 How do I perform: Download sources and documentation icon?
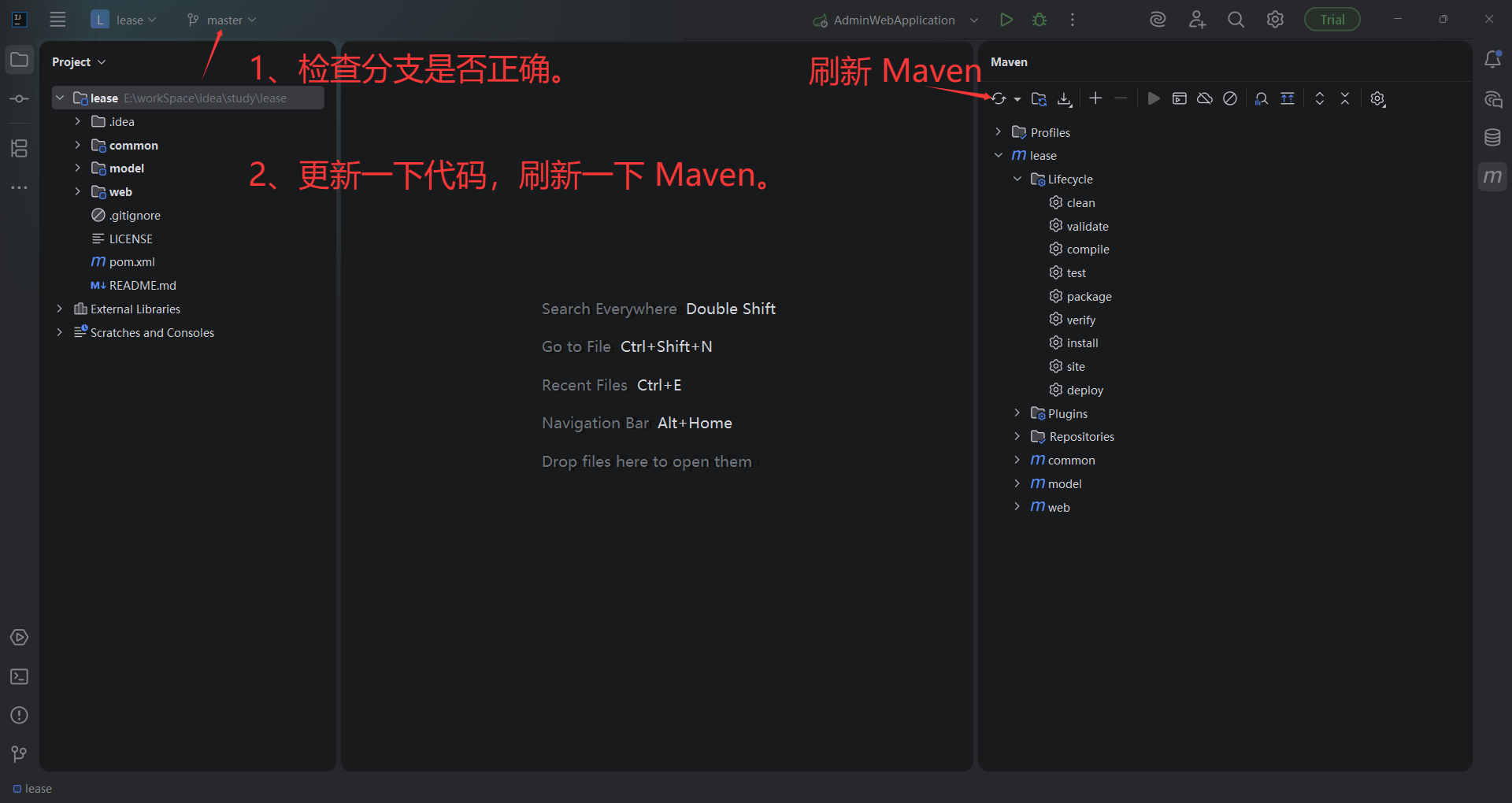[x=1065, y=98]
